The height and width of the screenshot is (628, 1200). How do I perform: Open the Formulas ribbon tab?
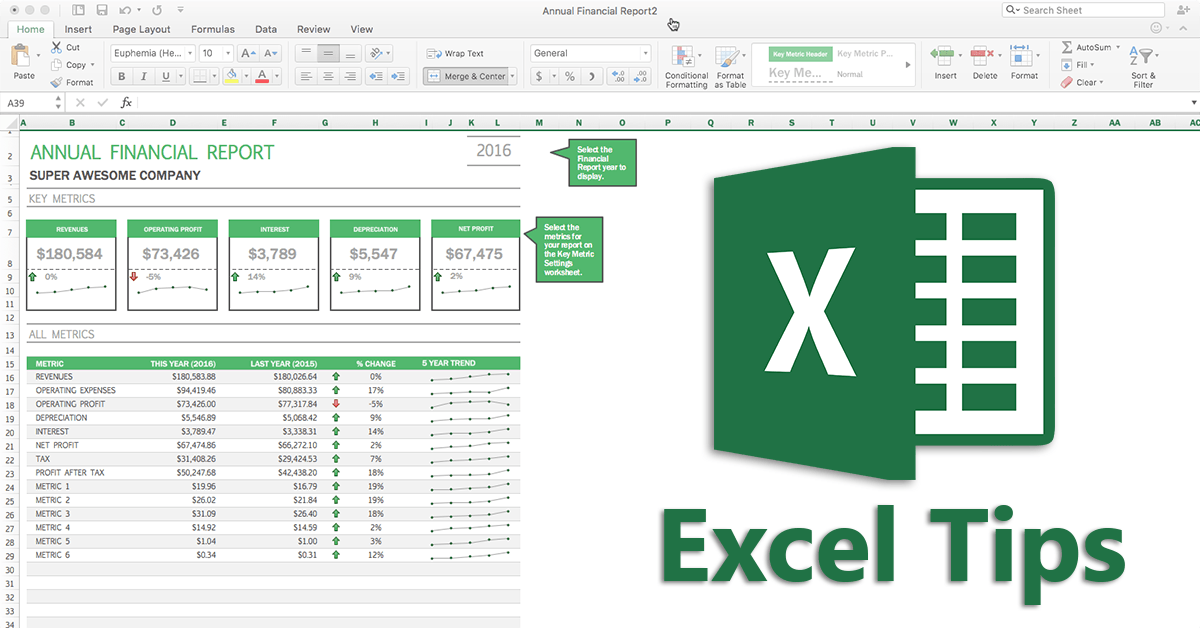pyautogui.click(x=213, y=30)
